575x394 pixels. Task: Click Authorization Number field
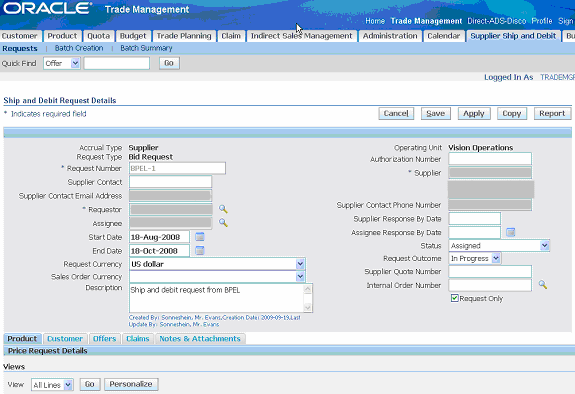click(490, 159)
